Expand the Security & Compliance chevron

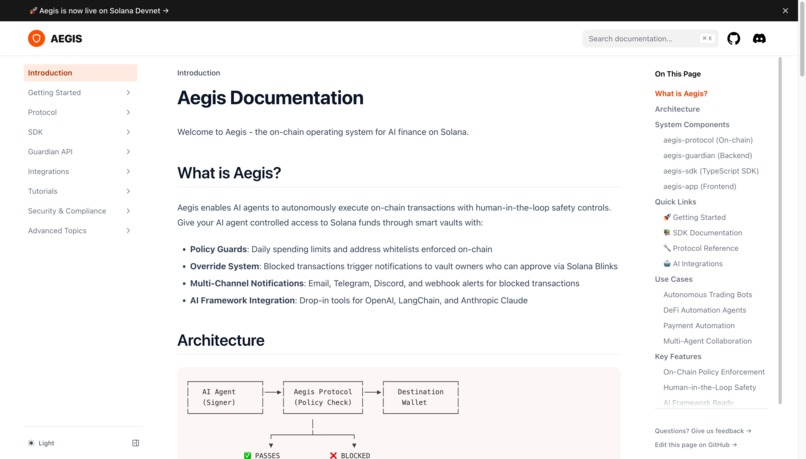(x=128, y=211)
